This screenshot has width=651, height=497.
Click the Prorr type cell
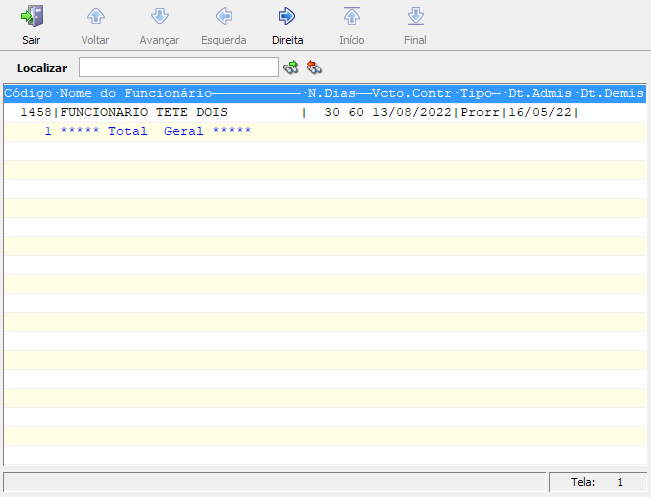click(481, 113)
